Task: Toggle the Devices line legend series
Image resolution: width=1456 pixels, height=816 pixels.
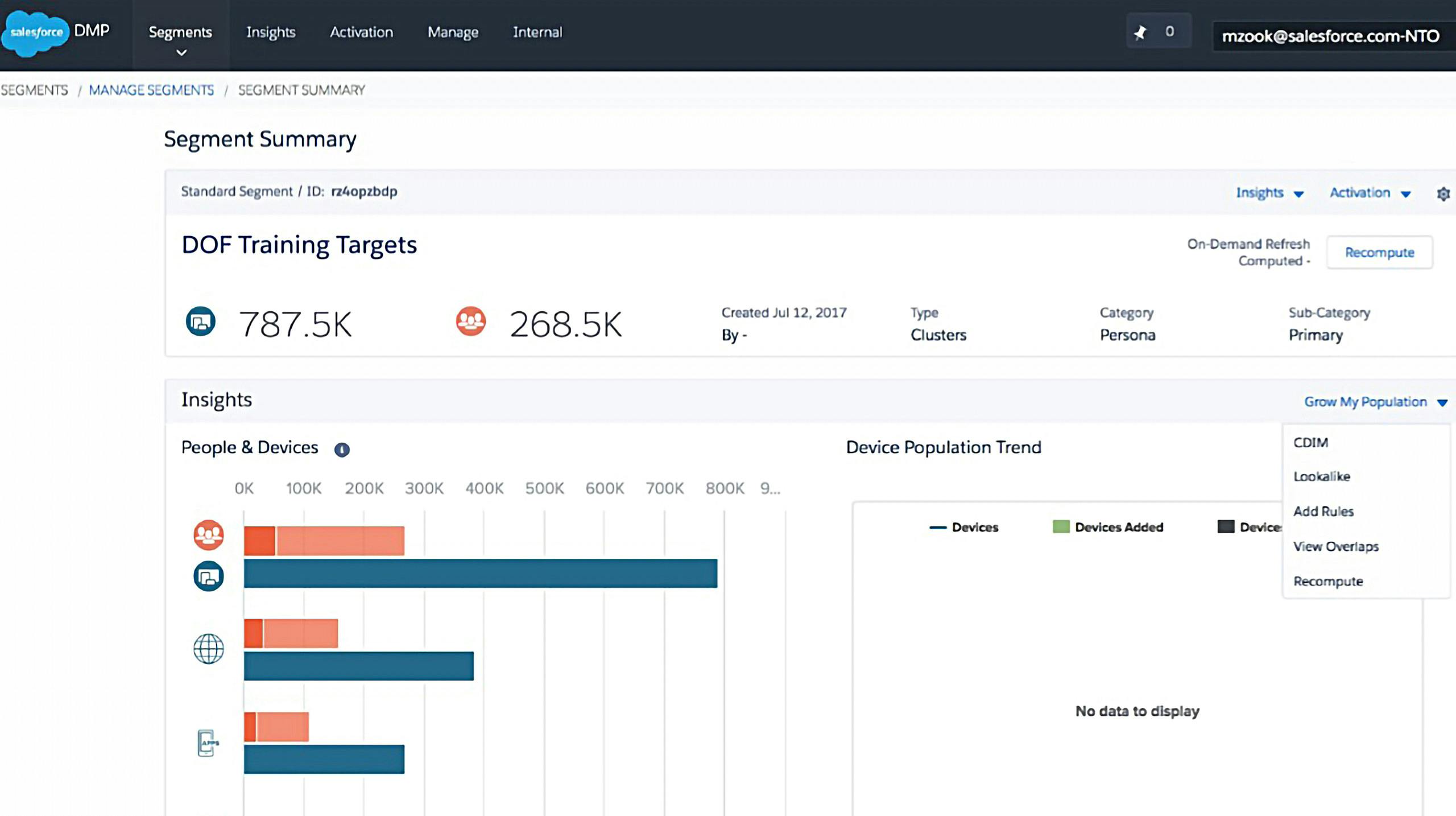Action: tap(963, 527)
